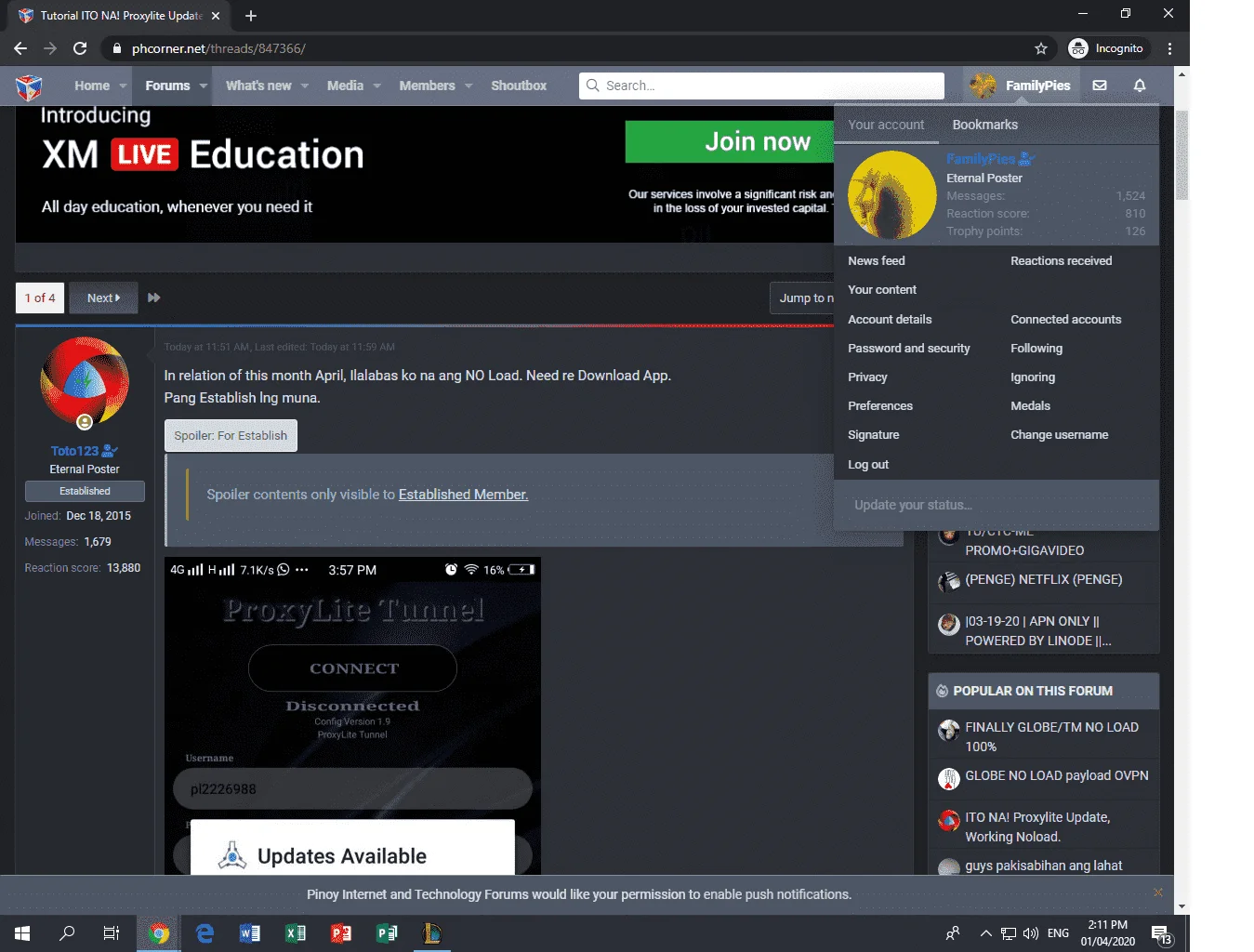Open the Windows notification center
Viewport: 1254px width, 952px height.
tap(1162, 934)
